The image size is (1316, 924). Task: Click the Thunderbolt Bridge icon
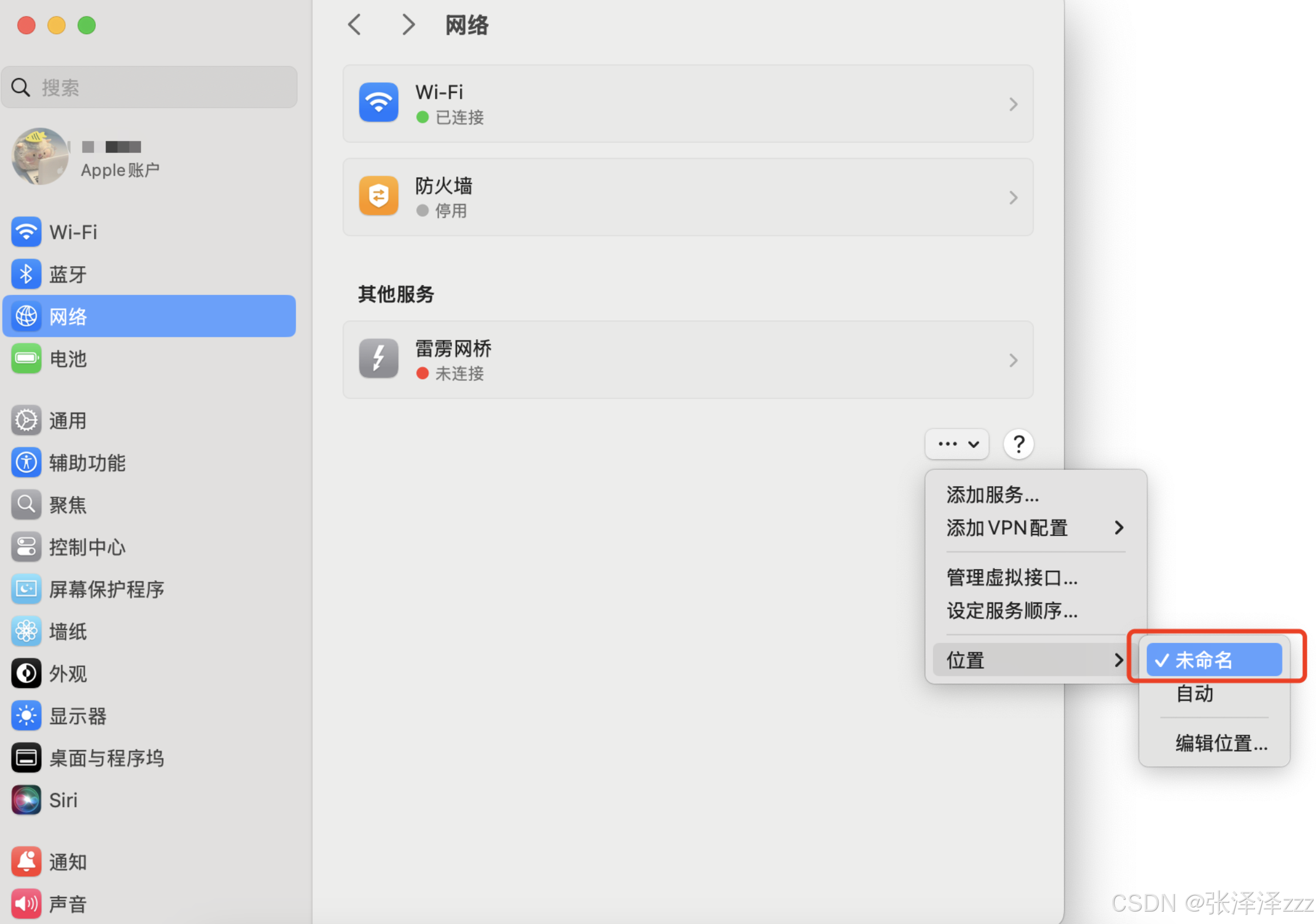(x=378, y=359)
